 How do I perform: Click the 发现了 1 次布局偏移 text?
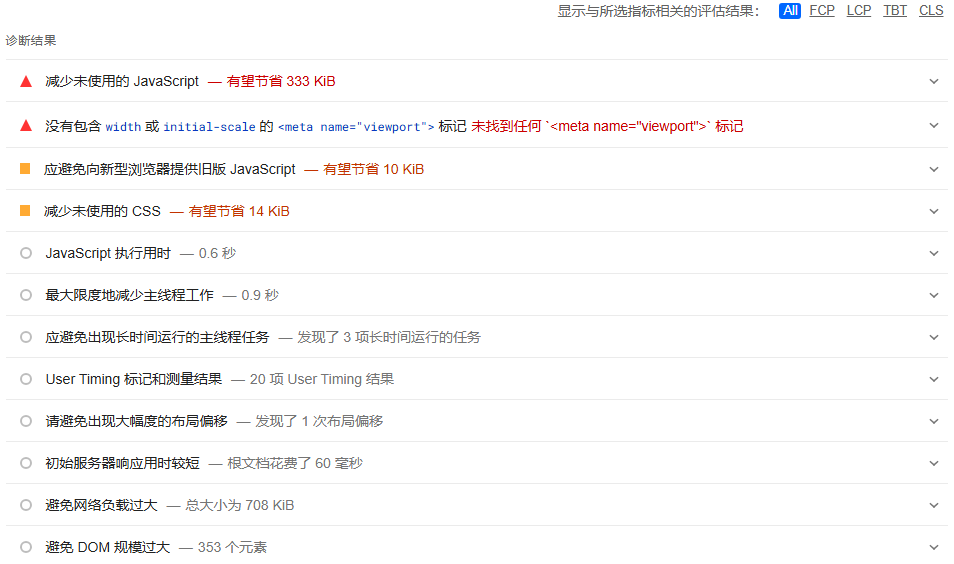point(319,421)
